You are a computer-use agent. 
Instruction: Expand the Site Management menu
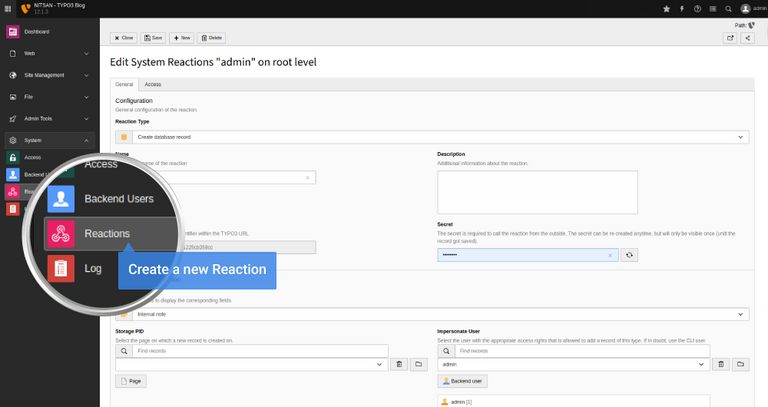pyautogui.click(x=87, y=75)
